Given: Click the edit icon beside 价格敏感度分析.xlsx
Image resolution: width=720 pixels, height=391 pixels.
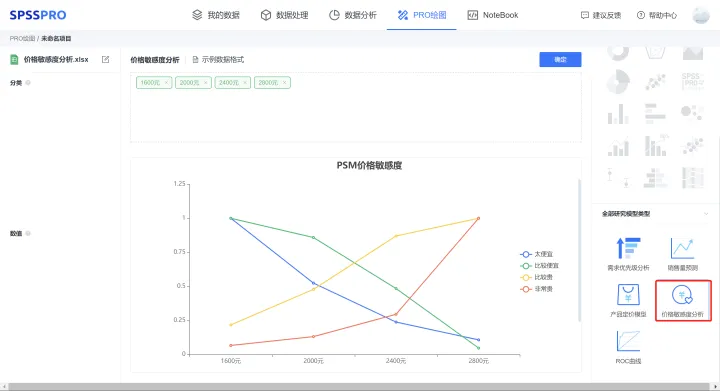Looking at the screenshot, I should coord(106,59).
